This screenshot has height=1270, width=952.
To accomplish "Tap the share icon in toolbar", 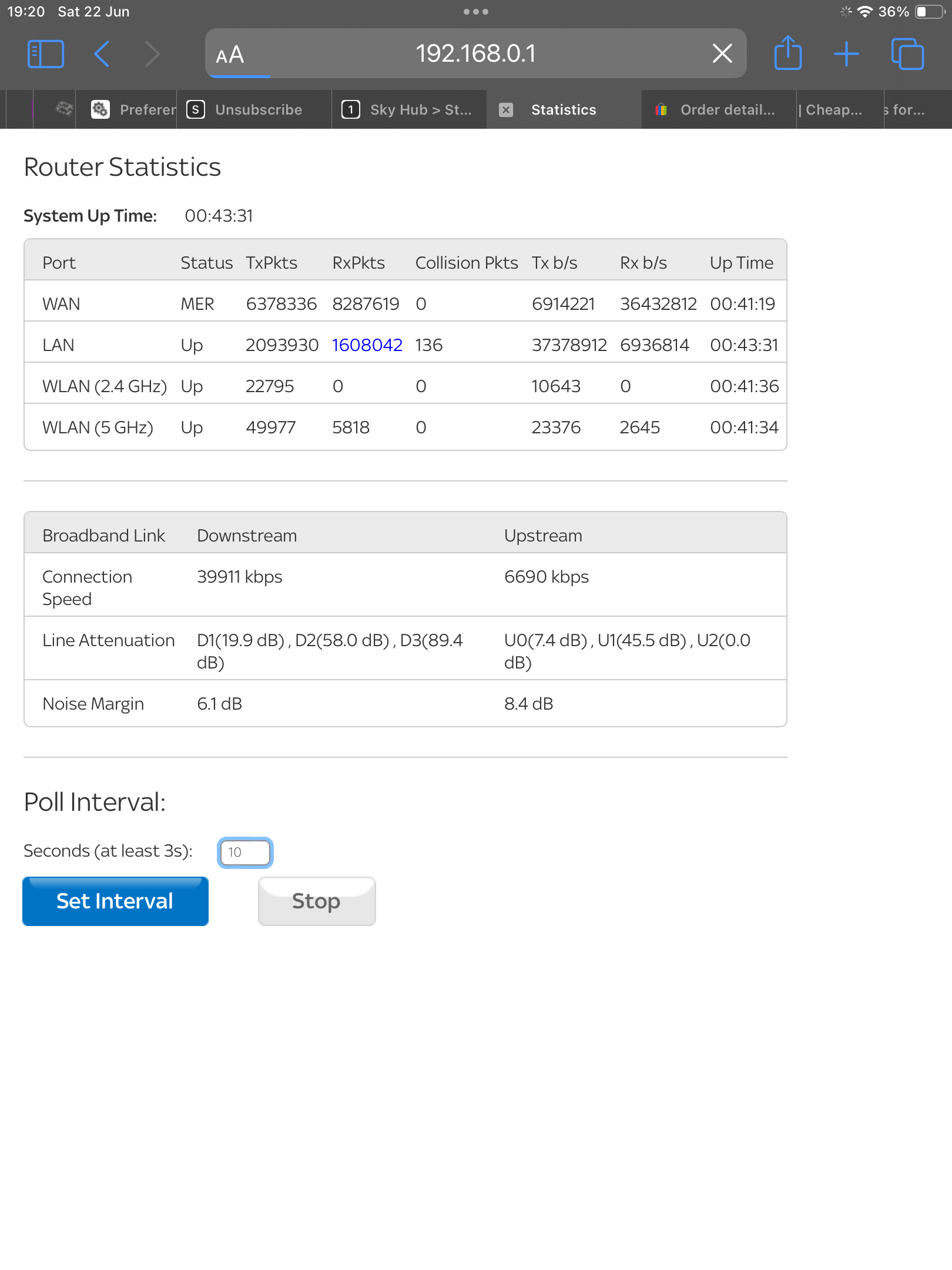I will [787, 54].
